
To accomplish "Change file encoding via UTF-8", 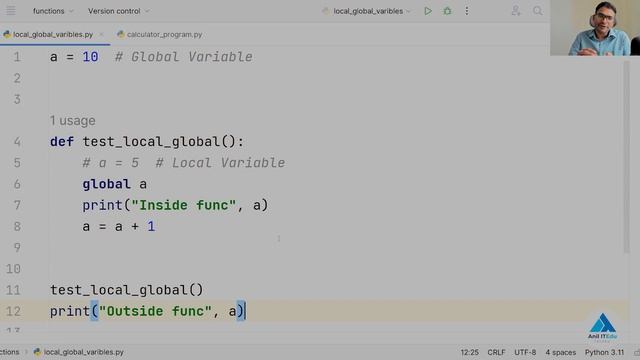I will (x=525, y=352).
